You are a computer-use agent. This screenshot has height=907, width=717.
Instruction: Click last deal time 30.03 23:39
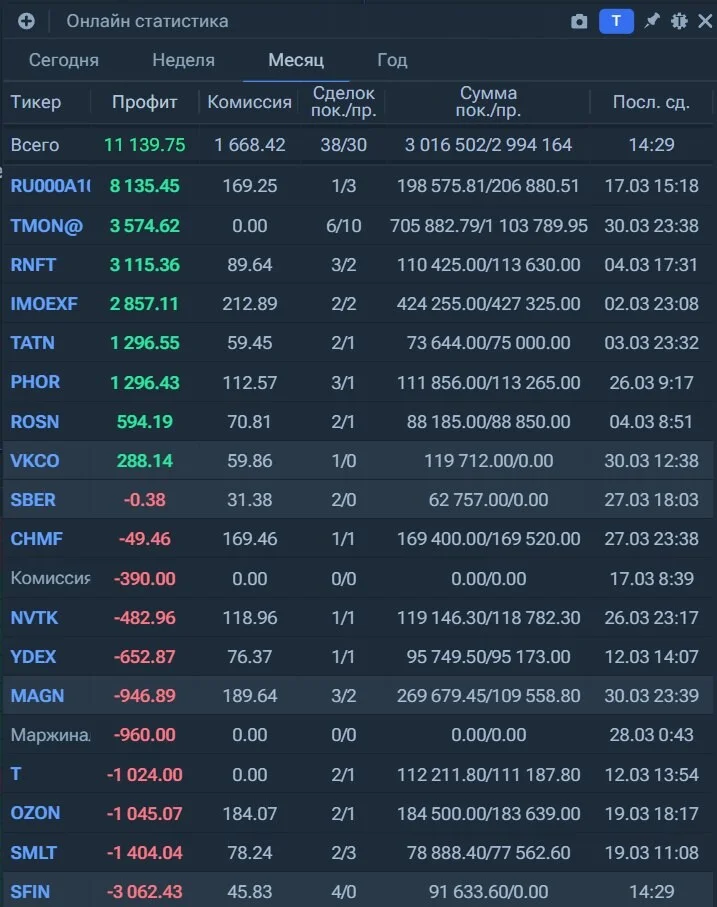[651, 696]
